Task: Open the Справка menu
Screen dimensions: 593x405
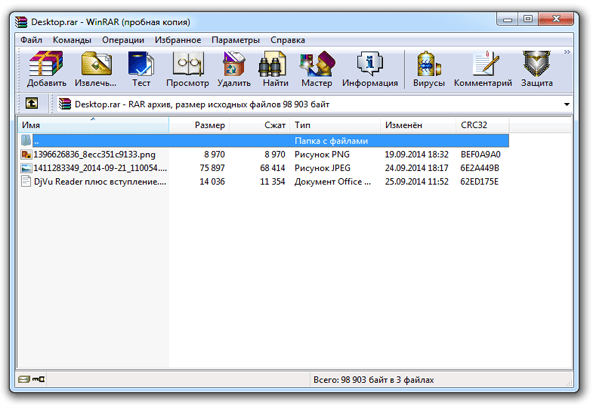Action: click(287, 40)
